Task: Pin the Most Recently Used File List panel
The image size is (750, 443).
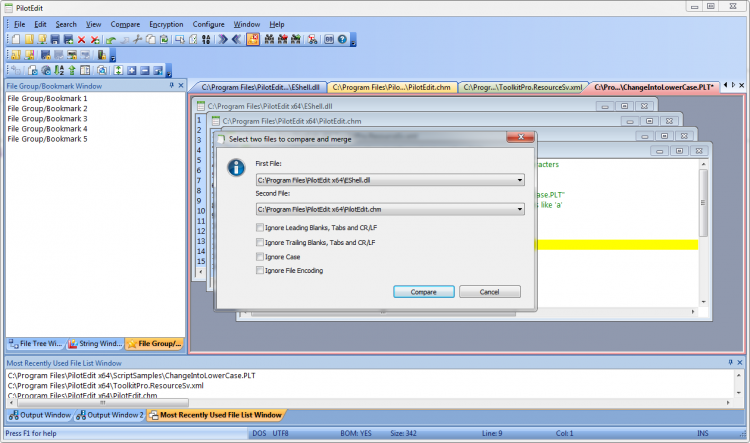Action: [730, 362]
